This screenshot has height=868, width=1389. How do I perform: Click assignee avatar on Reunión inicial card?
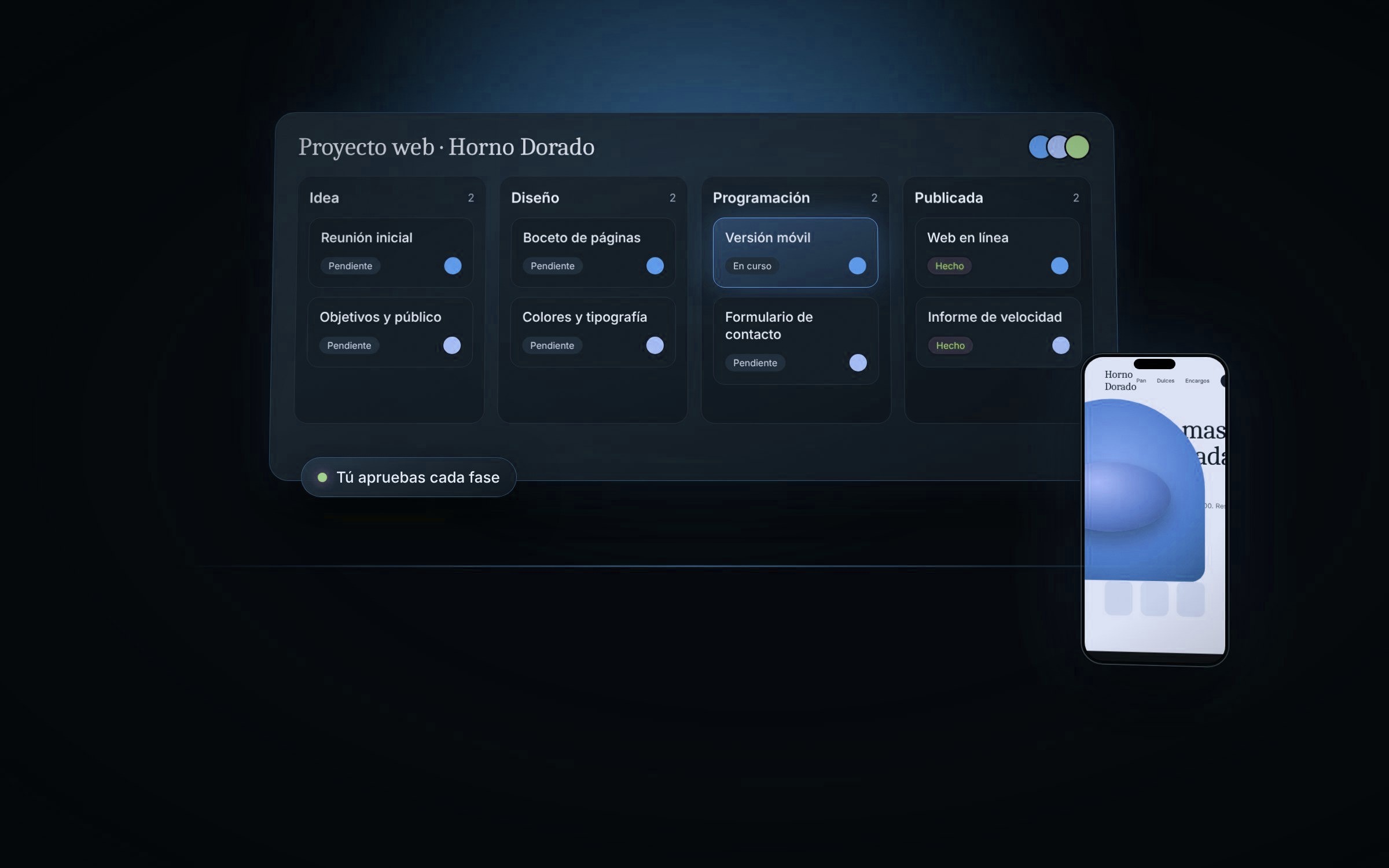453,266
